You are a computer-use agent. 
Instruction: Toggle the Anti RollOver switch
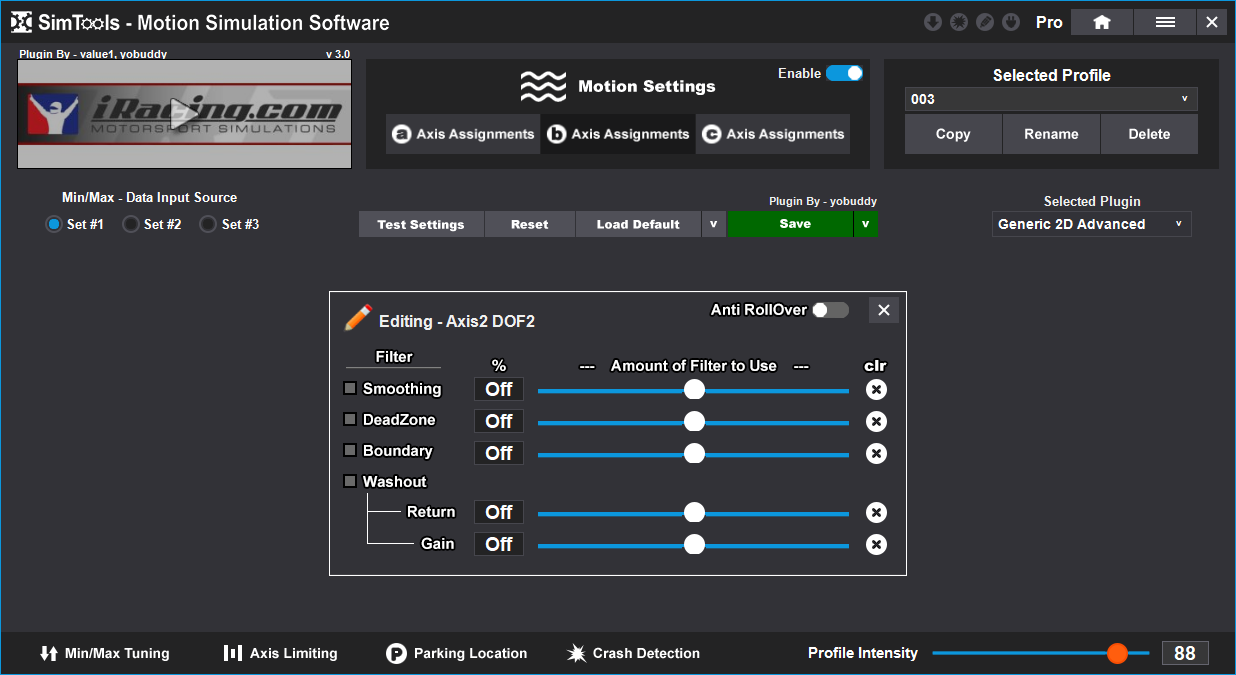[830, 310]
